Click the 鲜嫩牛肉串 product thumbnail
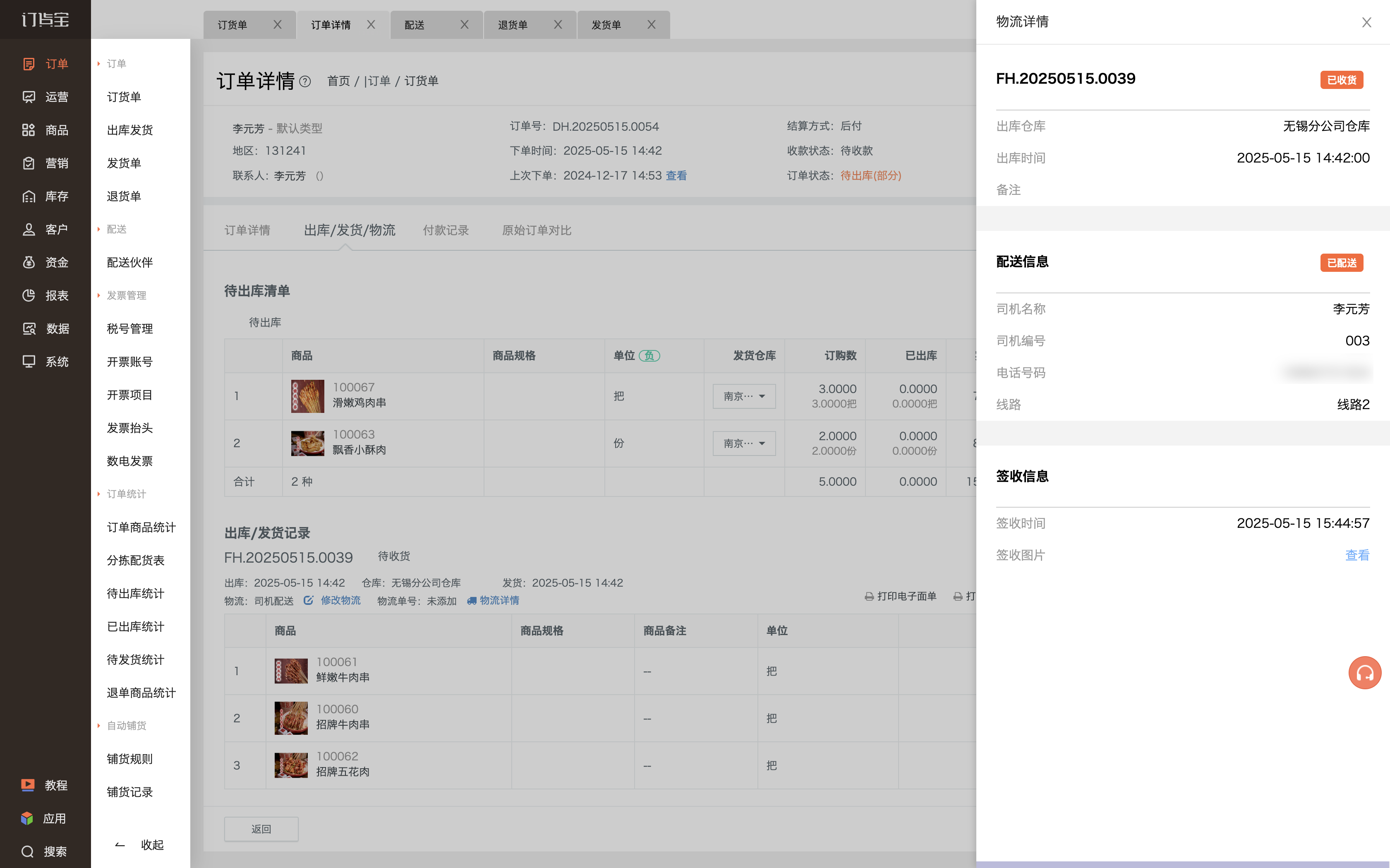This screenshot has width=1390, height=868. coord(291,671)
